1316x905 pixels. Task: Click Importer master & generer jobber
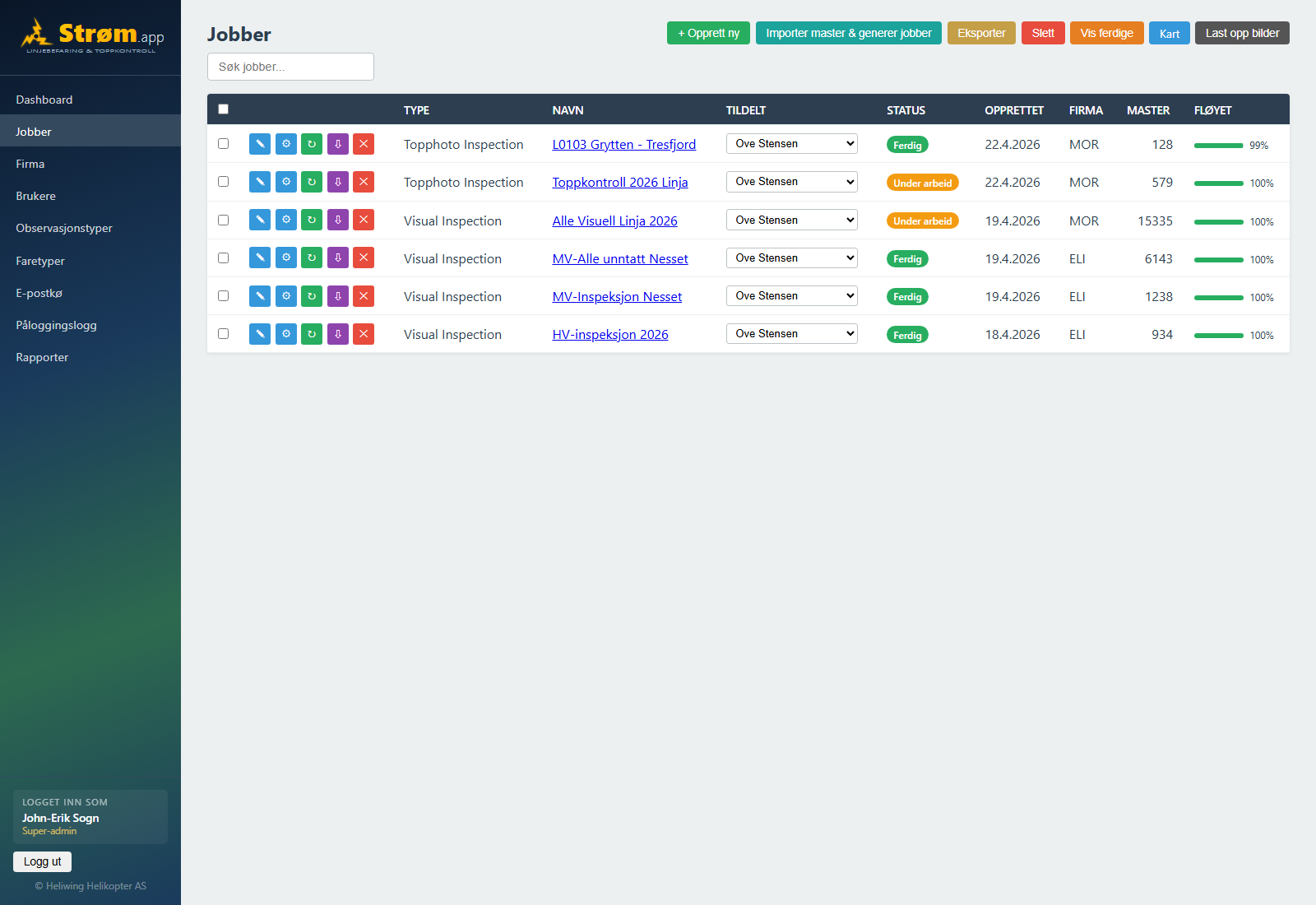[848, 33]
